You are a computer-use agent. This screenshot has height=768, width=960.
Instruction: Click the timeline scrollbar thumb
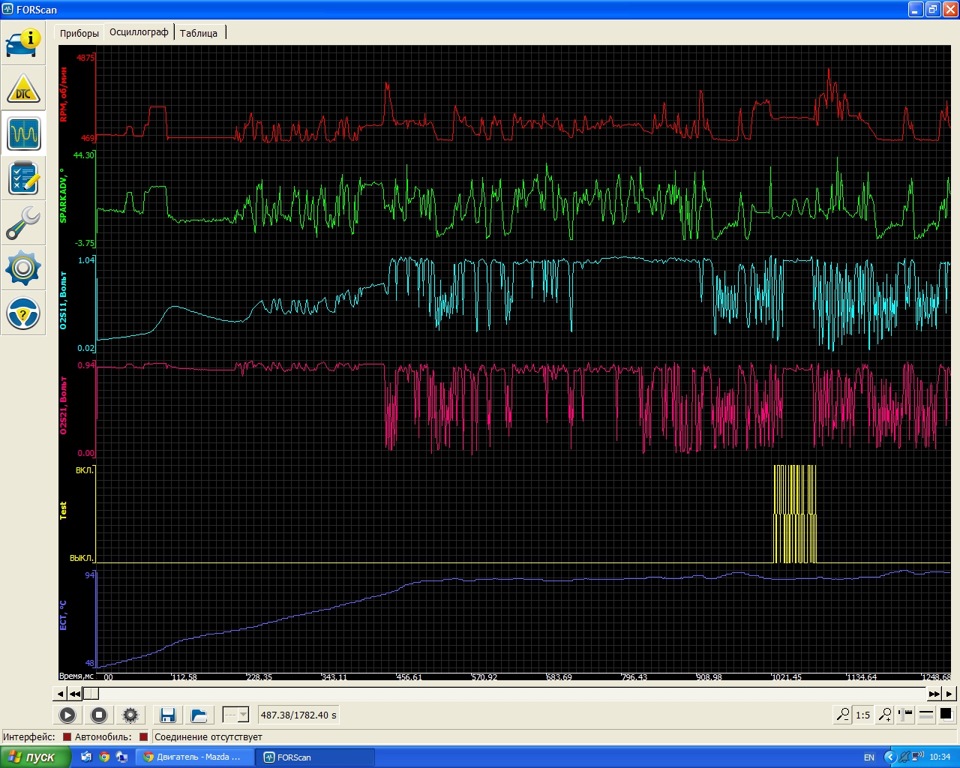click(91, 693)
